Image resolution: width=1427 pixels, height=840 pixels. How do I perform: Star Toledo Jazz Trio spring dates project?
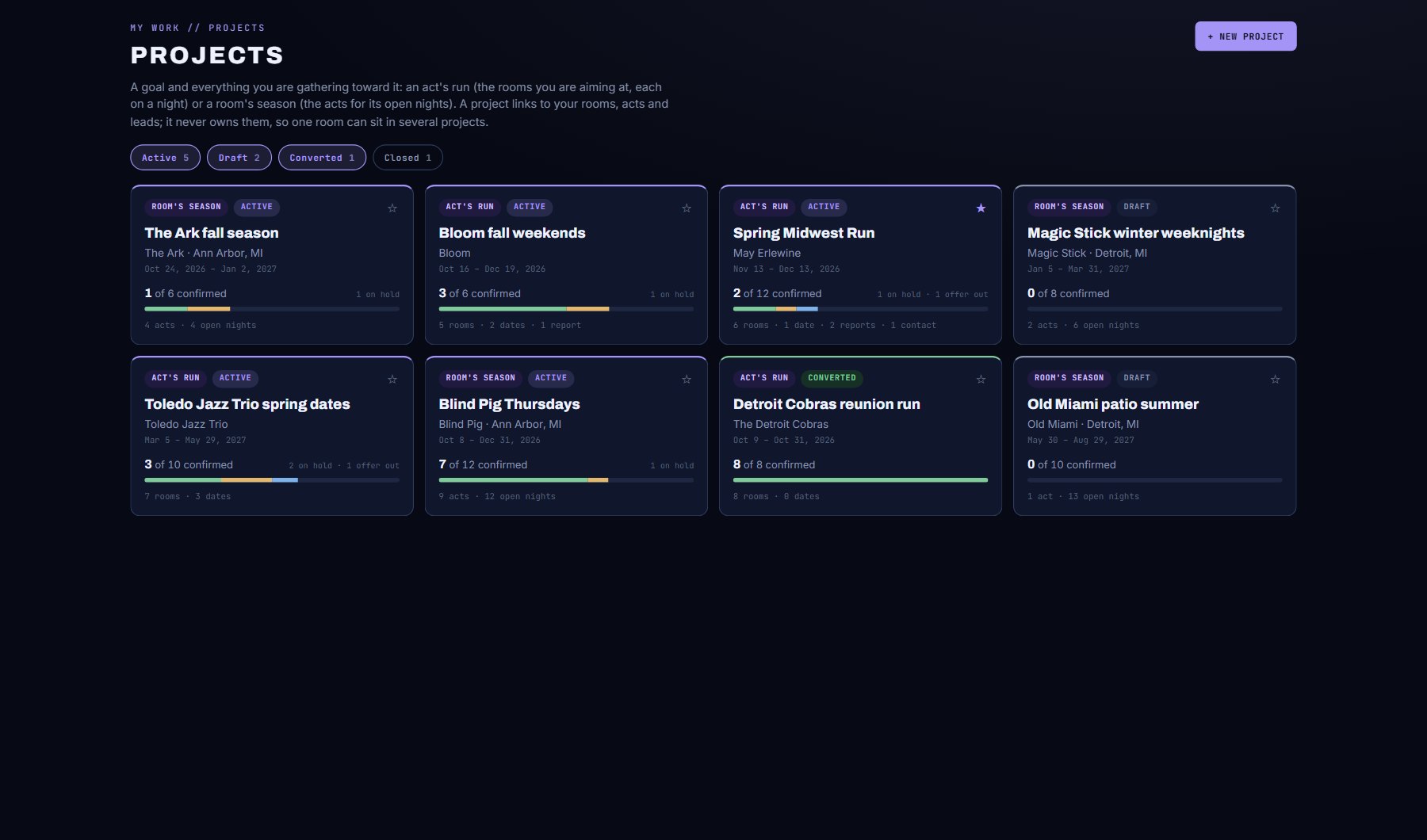pyautogui.click(x=392, y=380)
